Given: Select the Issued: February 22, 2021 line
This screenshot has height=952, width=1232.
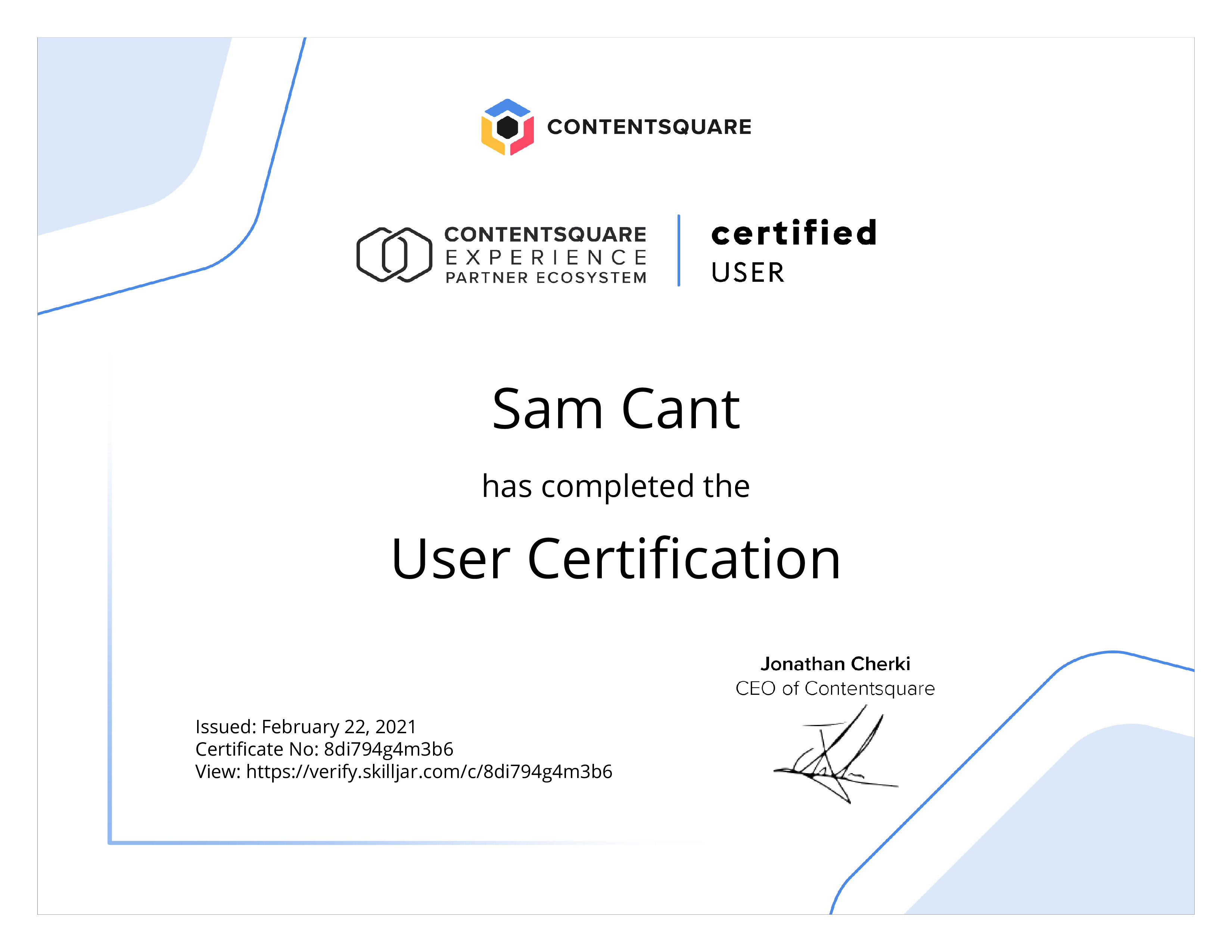Looking at the screenshot, I should tap(306, 727).
